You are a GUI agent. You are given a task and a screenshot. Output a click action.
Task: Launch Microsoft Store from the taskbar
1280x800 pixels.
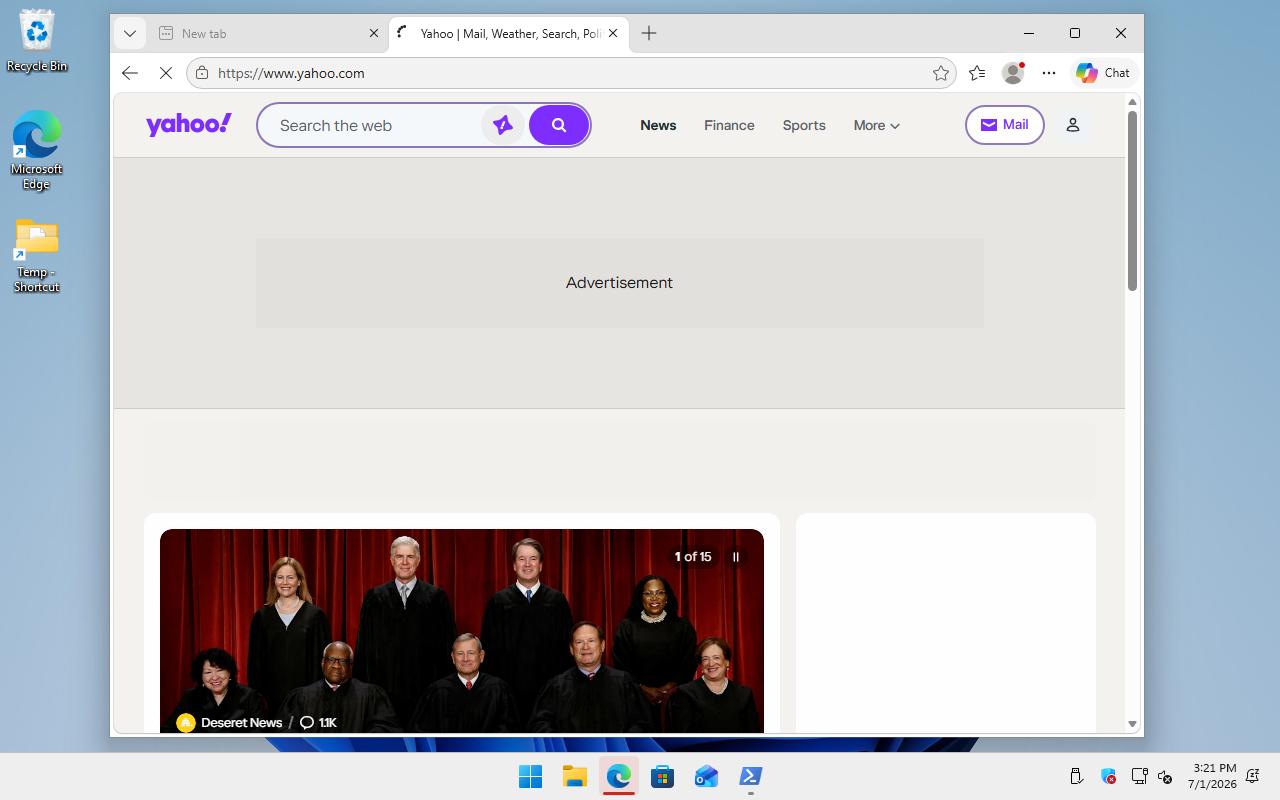(663, 776)
